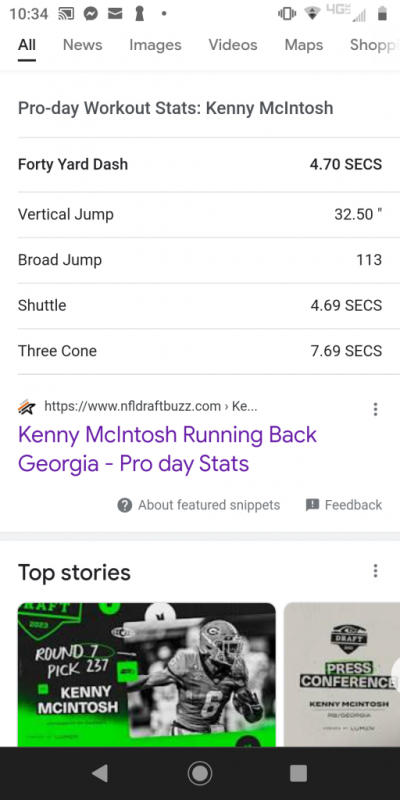The height and width of the screenshot is (800, 400).
Task: Open the three-dot menu beside nfldraftbuzz result
Action: pyautogui.click(x=376, y=409)
